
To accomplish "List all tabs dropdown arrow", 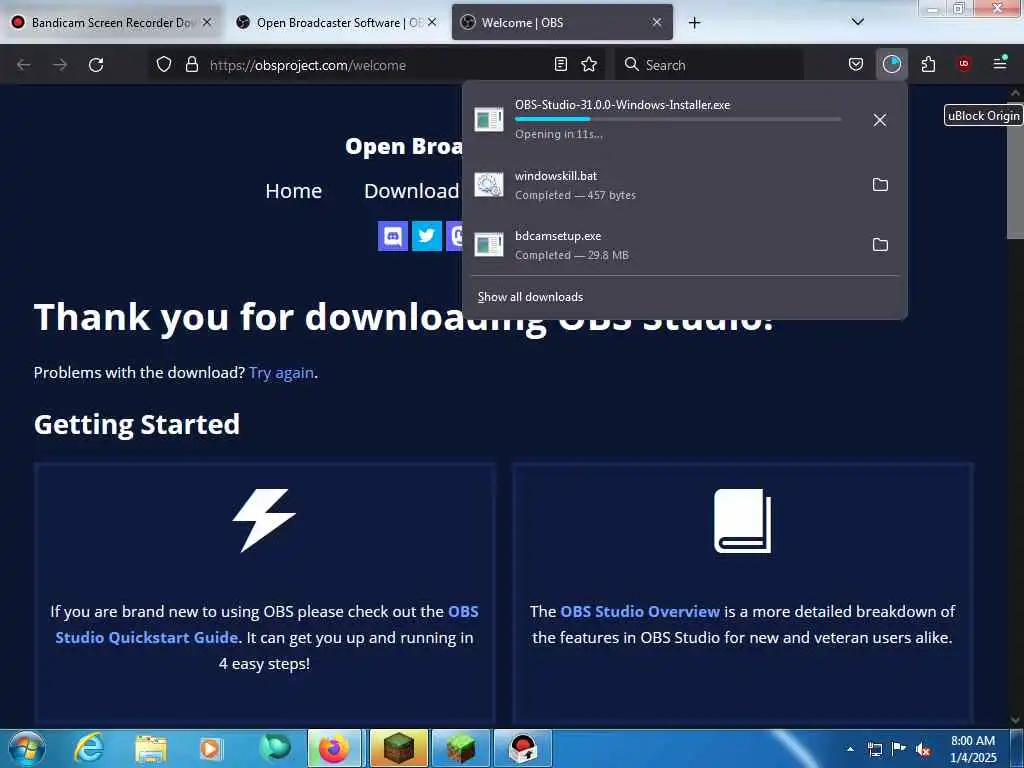I will [857, 22].
